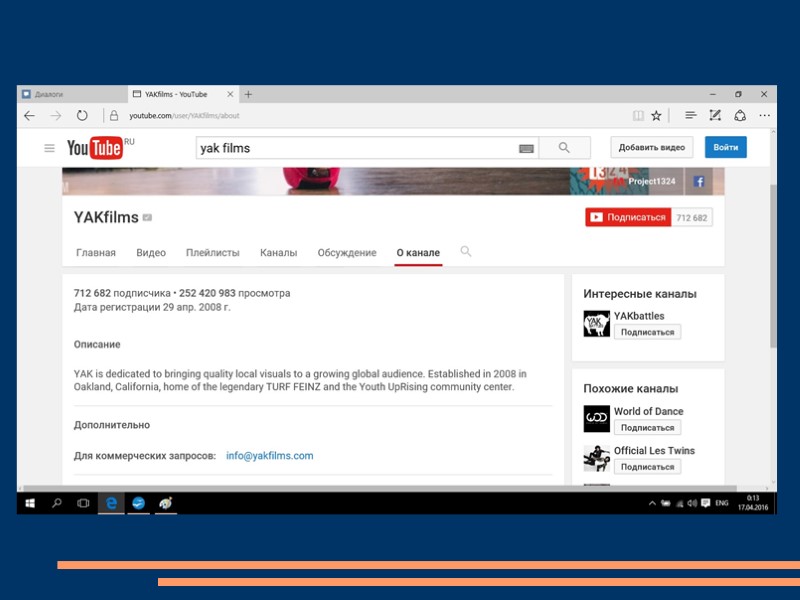Click the taskbar clock showing 0:13
The image size is (800, 600).
tap(753, 503)
